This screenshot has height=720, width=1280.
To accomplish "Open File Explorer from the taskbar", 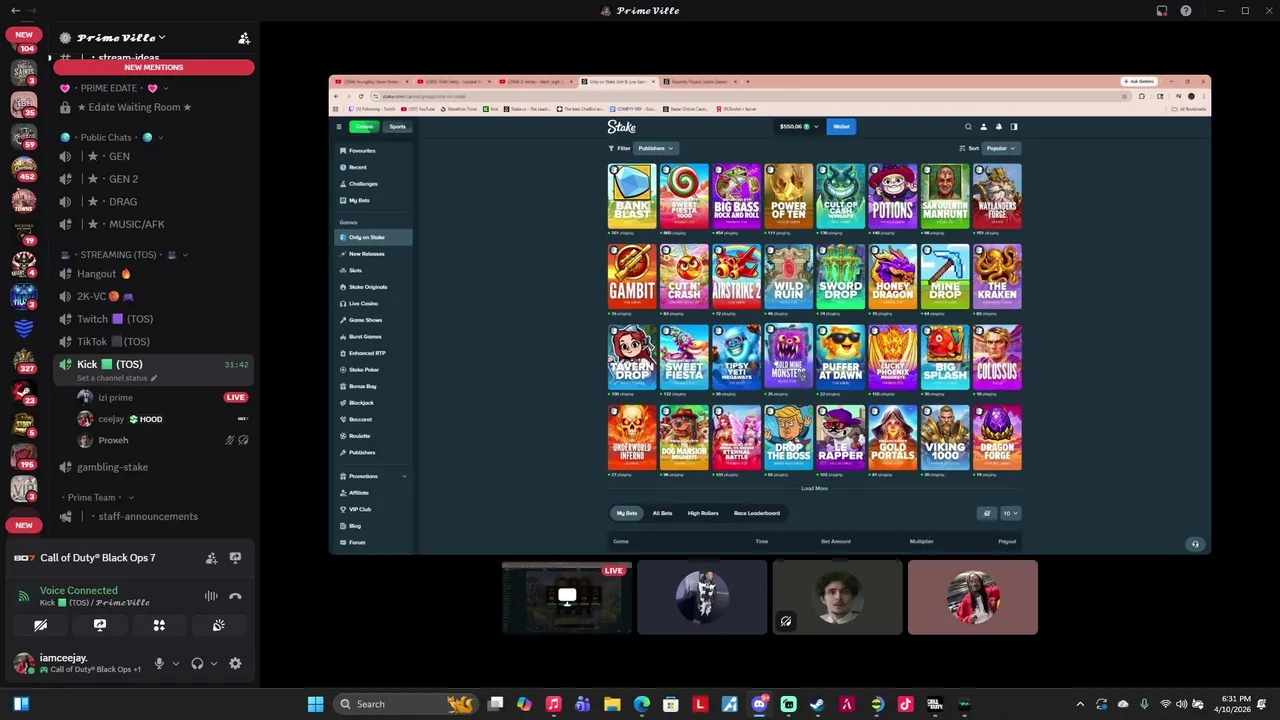I will pos(612,704).
